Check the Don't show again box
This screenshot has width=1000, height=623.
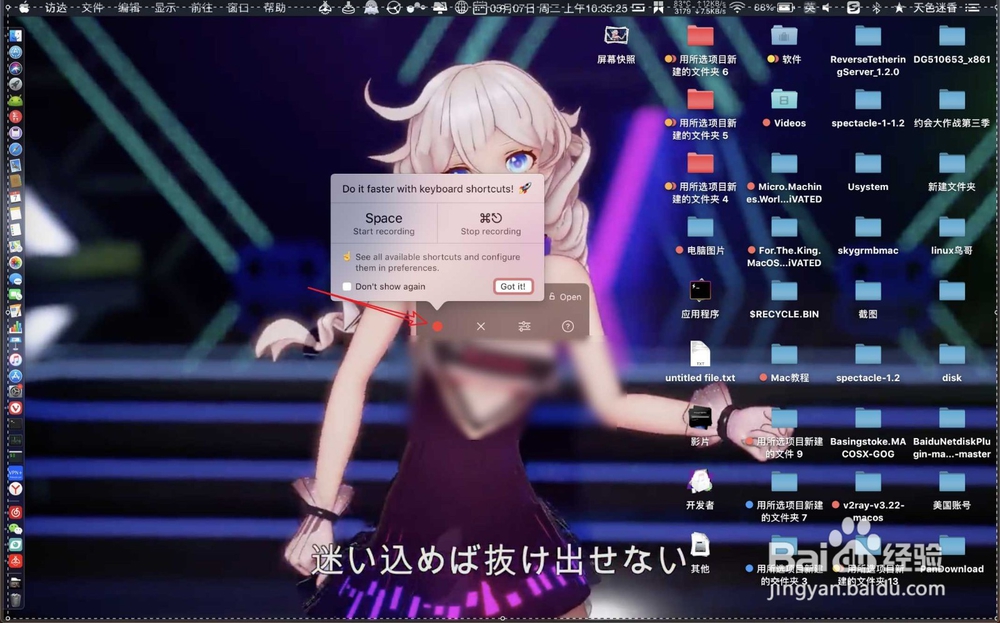point(347,286)
